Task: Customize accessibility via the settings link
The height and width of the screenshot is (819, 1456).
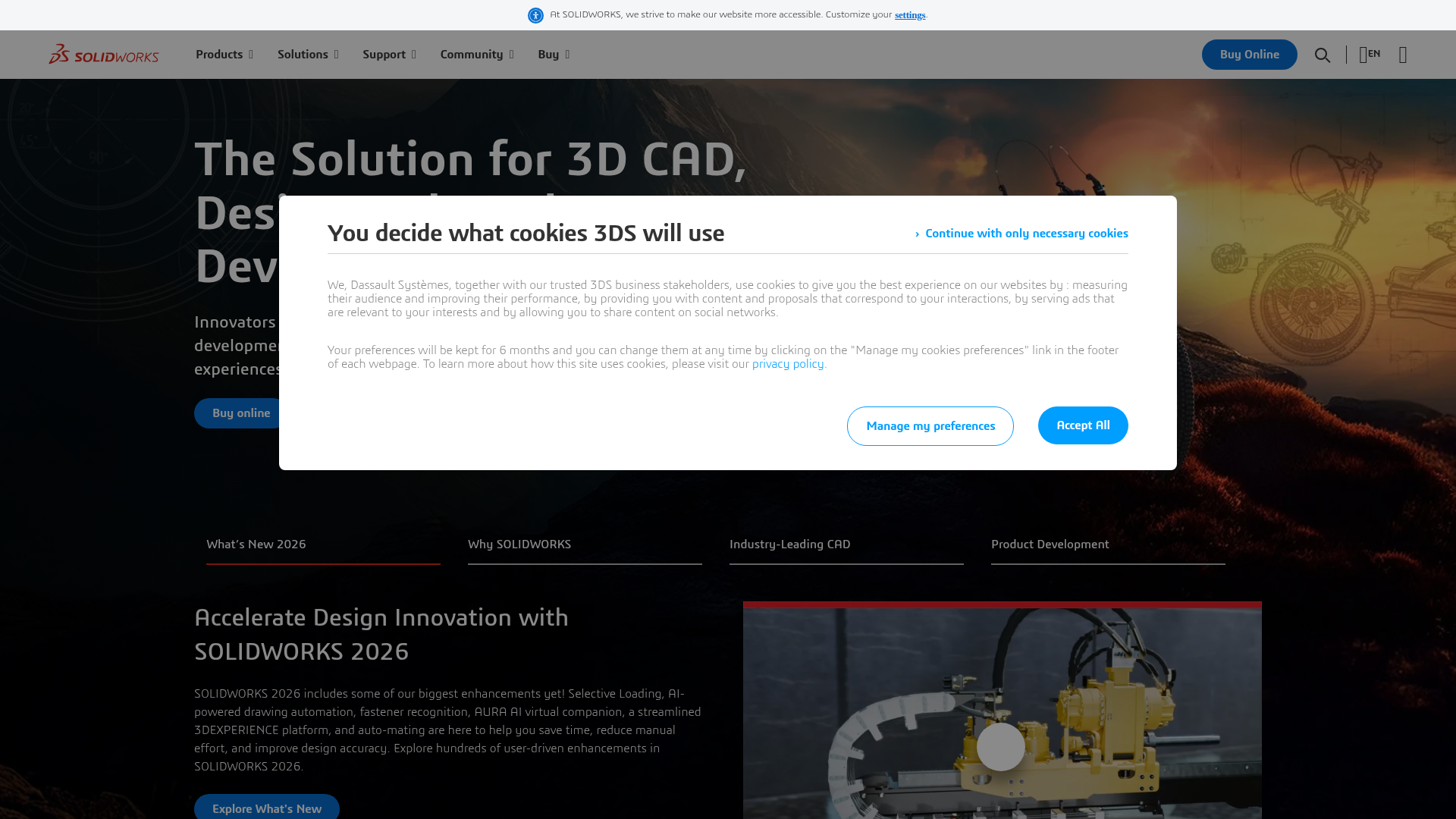Action: (909, 14)
